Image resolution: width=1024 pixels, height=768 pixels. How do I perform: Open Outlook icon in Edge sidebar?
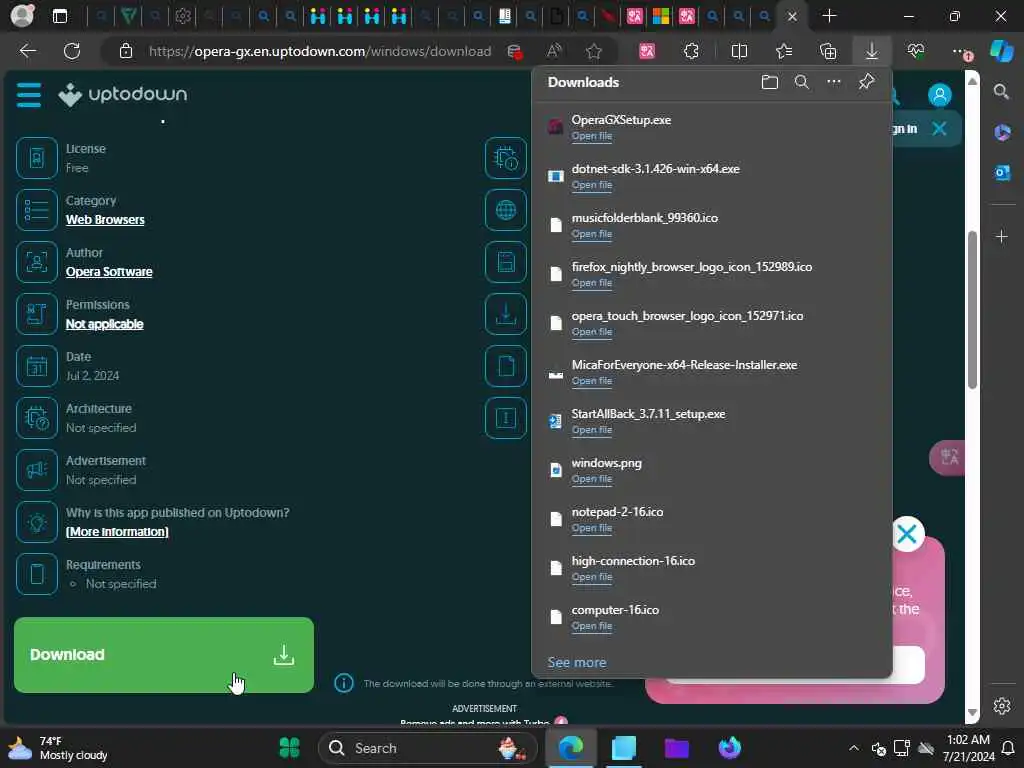pos(1002,173)
